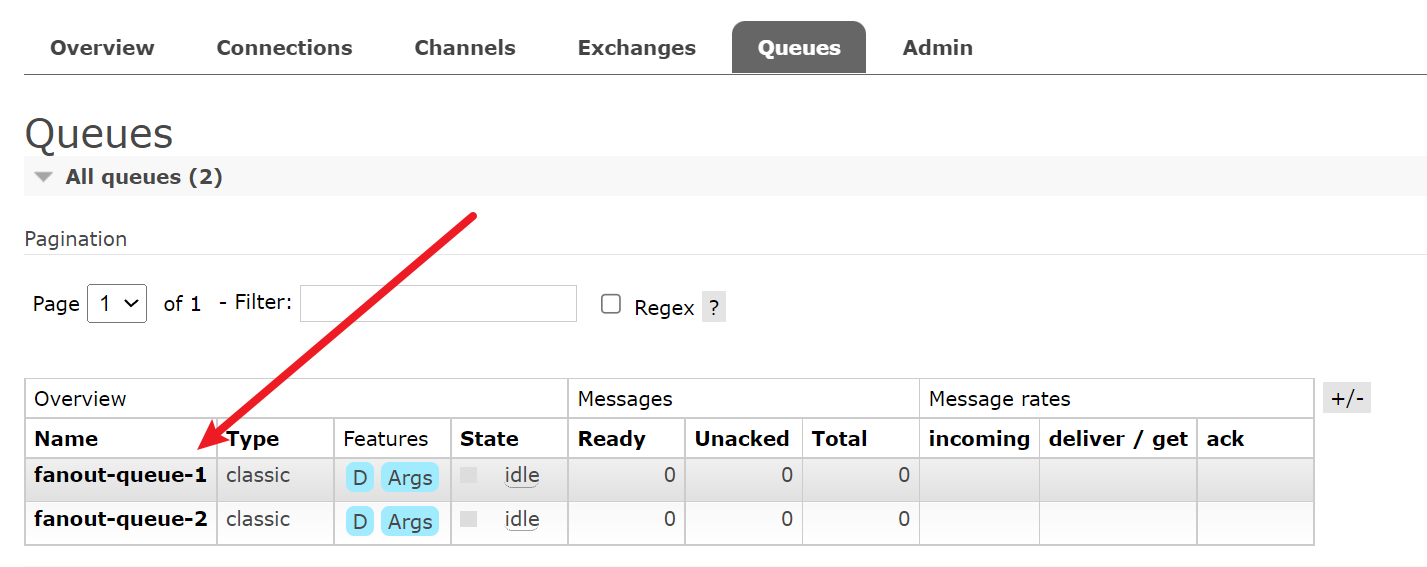Screen dimensions: 1427x567
Task: Select the Queues tab
Action: pyautogui.click(x=799, y=47)
